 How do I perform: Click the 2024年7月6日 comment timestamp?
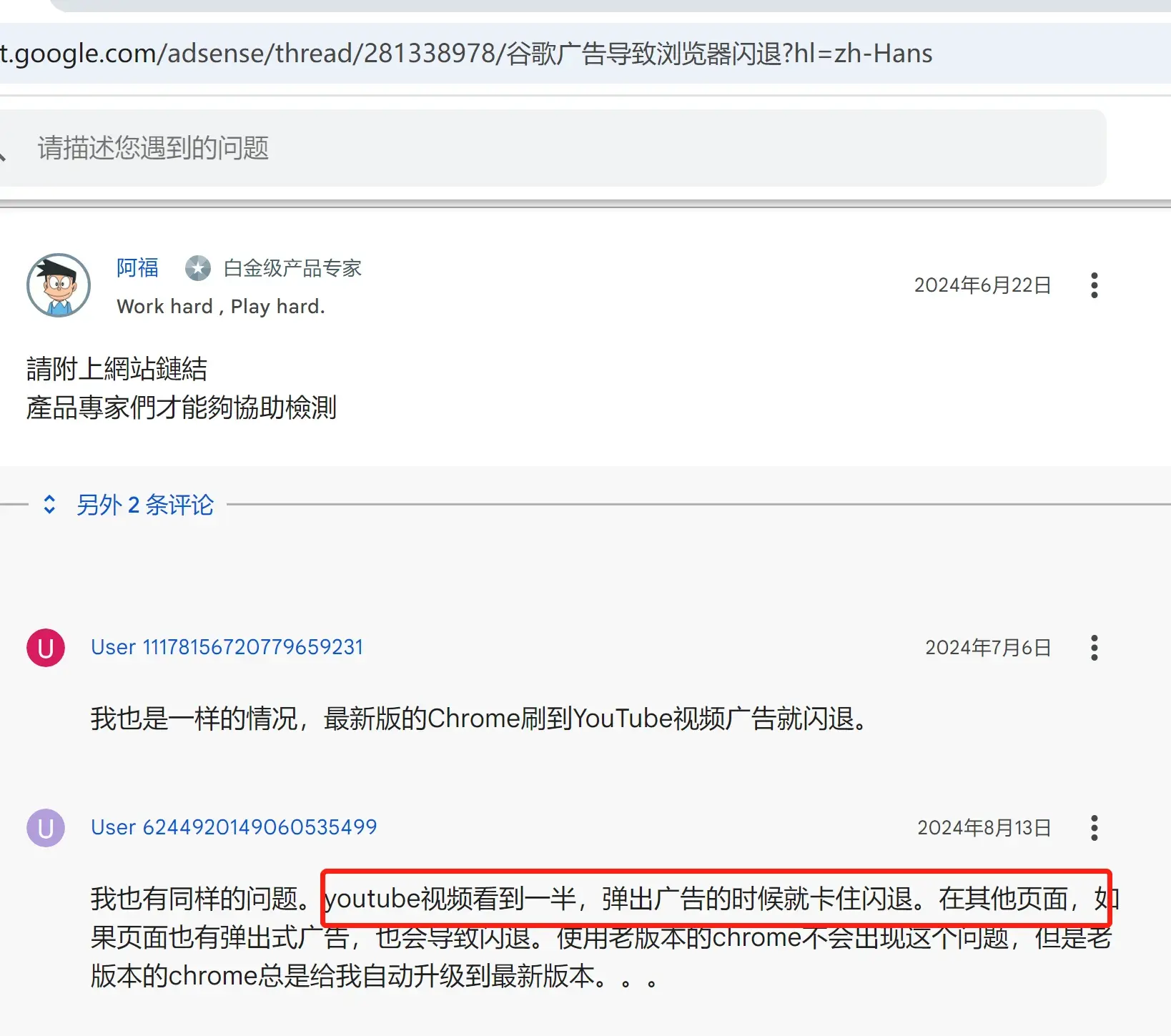coord(988,648)
